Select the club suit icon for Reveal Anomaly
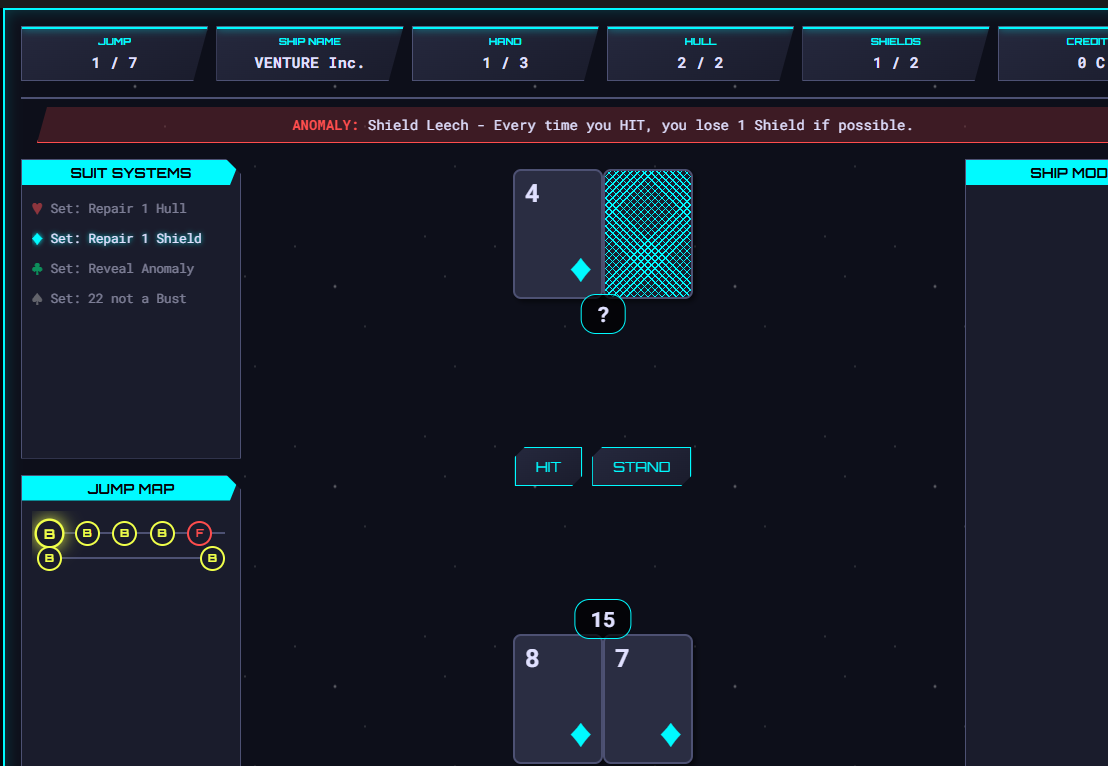 point(37,269)
